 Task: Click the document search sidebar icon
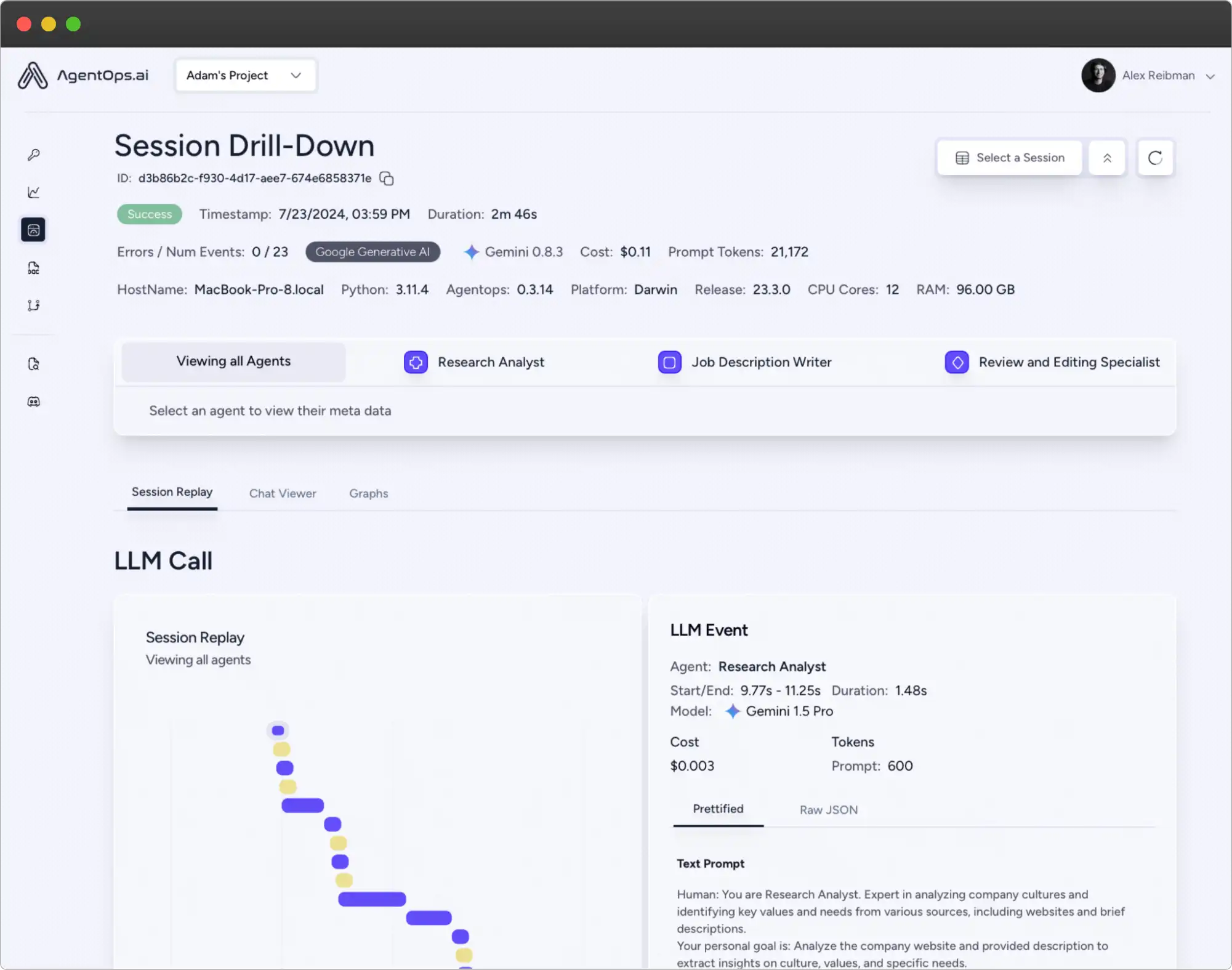34,364
